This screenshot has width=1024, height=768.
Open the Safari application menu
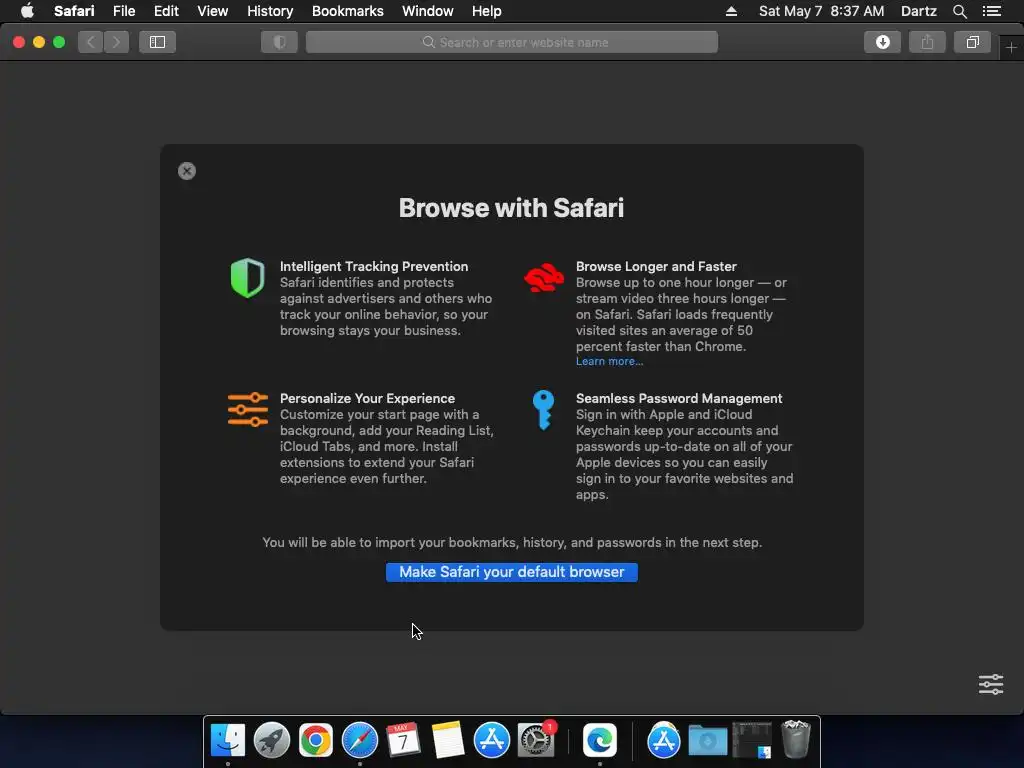click(74, 11)
